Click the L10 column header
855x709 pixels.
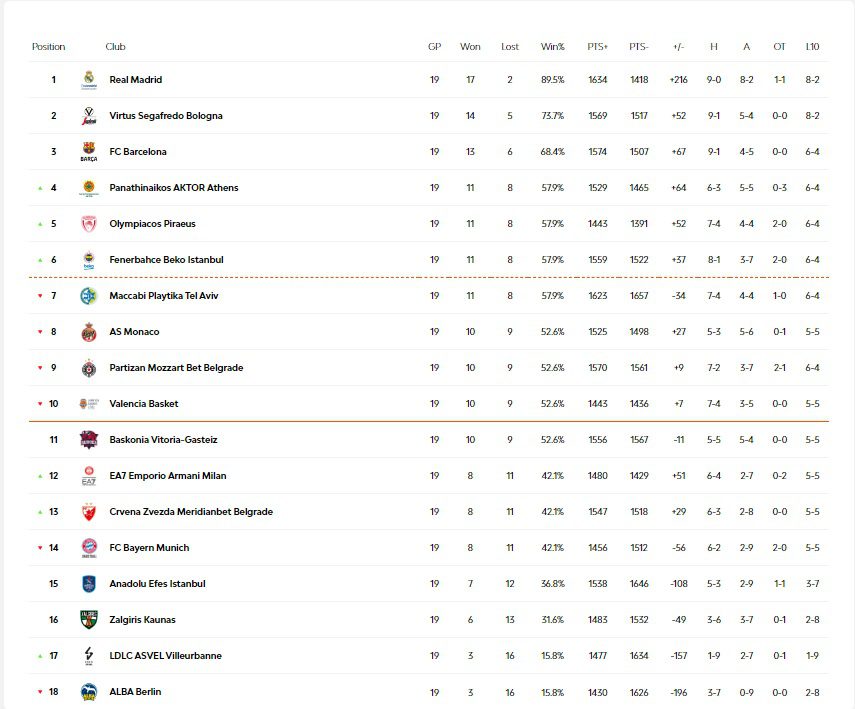pyautogui.click(x=811, y=47)
